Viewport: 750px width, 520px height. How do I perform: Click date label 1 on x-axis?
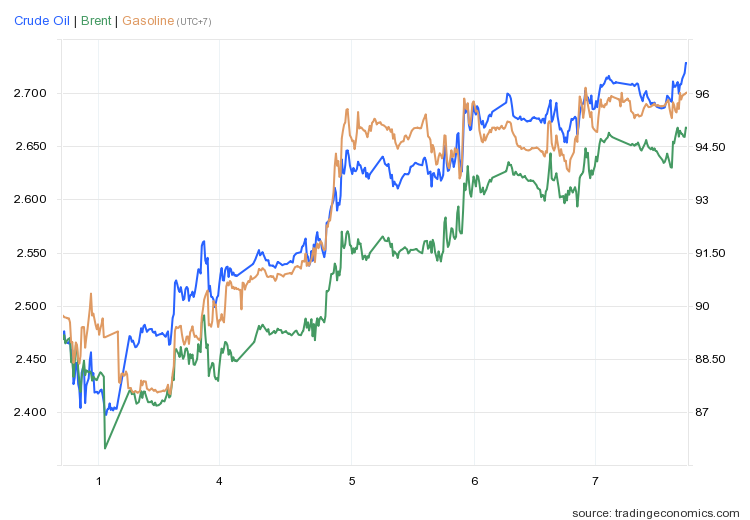[99, 481]
